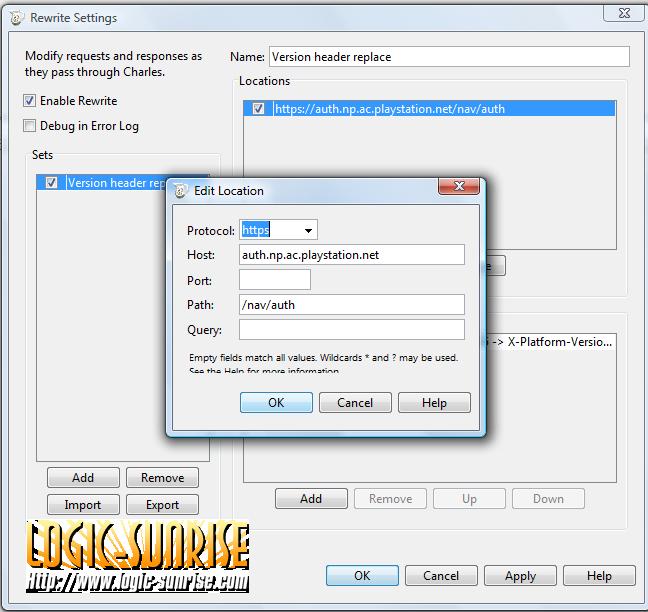Select the X-Platform-Versio... rule row

[552, 342]
